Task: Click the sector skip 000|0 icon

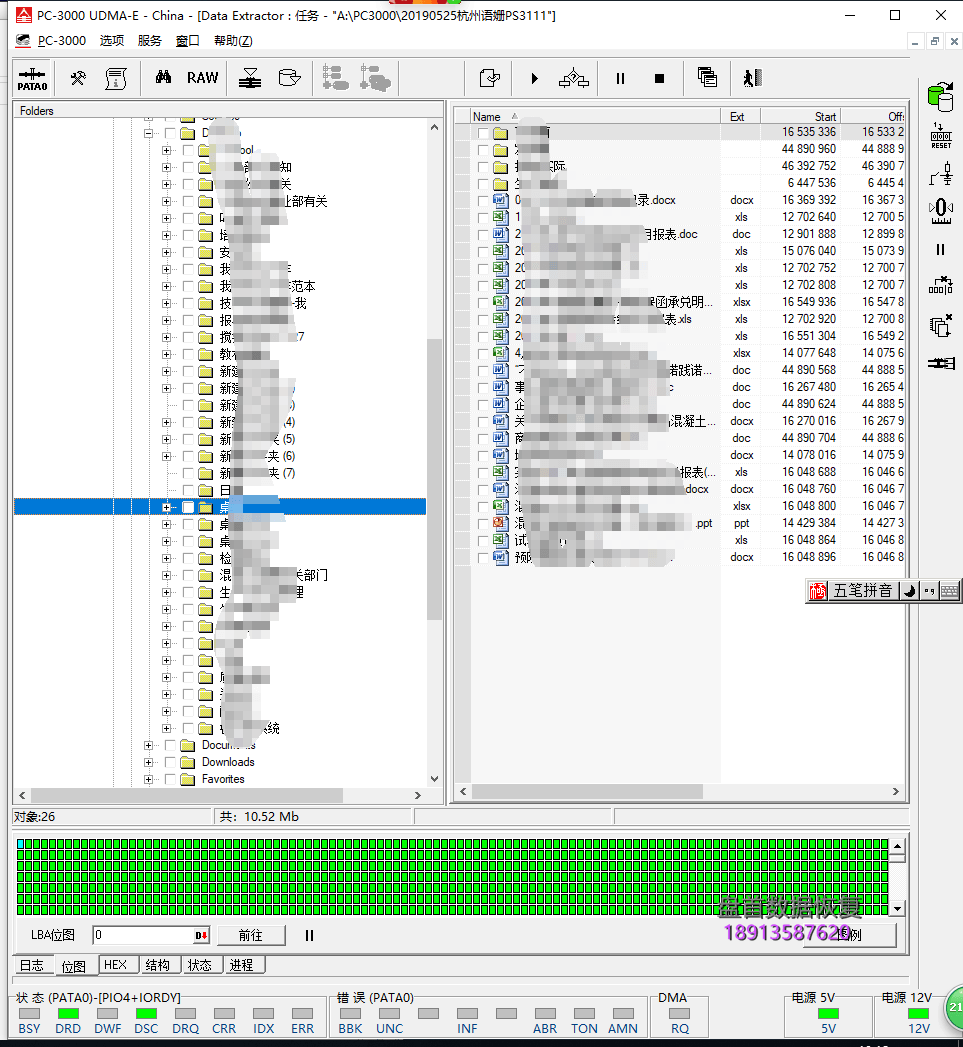Action: click(x=940, y=286)
